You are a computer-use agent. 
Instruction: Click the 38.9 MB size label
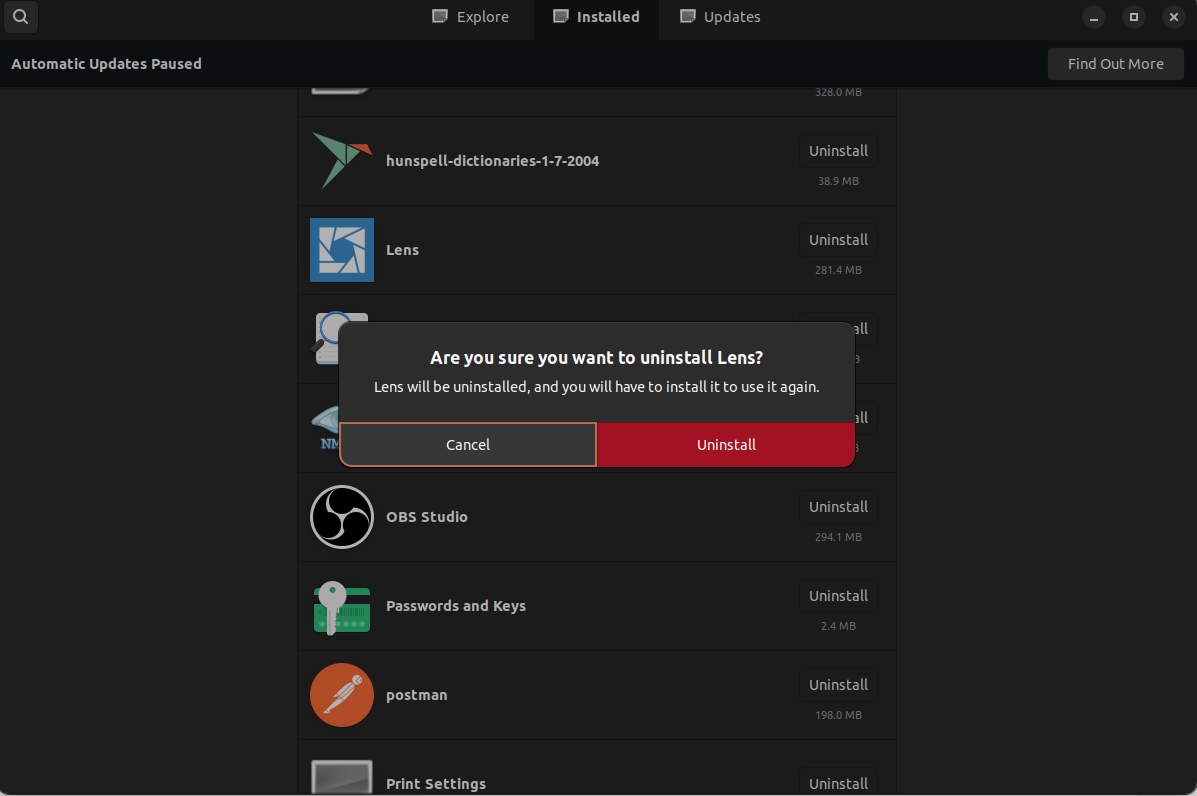pyautogui.click(x=838, y=182)
